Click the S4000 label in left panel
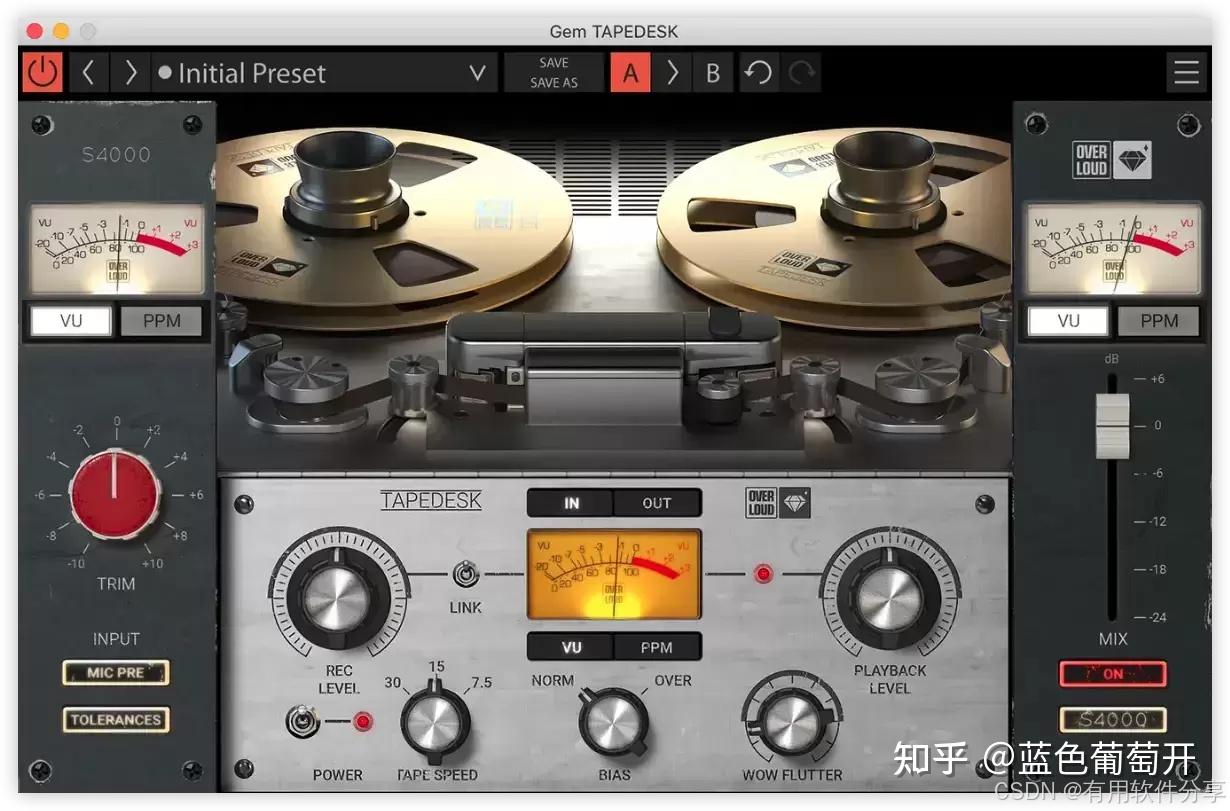Image resolution: width=1230 pixels, height=811 pixels. (x=116, y=155)
